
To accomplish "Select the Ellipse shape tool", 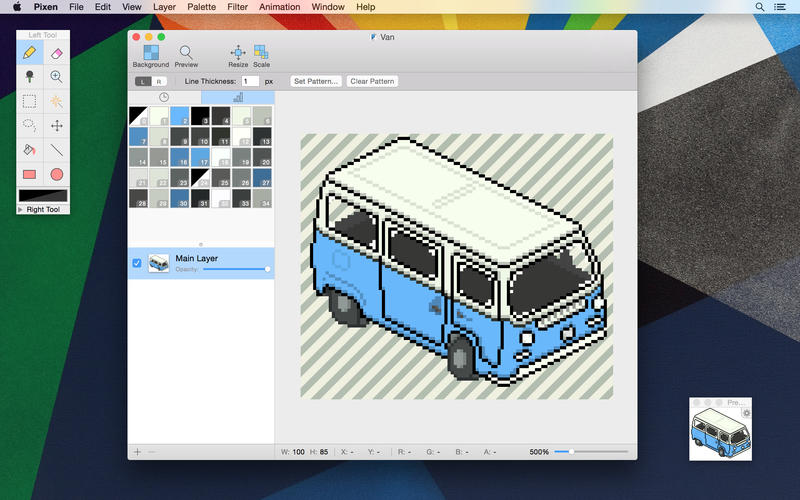I will click(57, 174).
